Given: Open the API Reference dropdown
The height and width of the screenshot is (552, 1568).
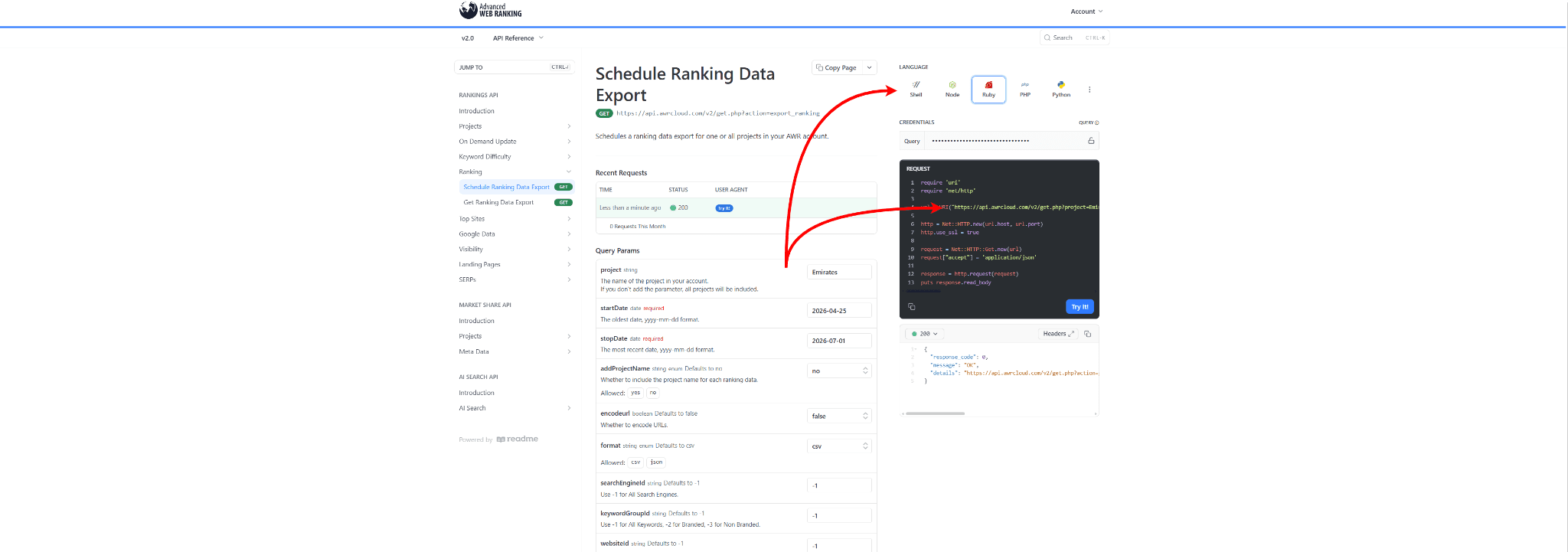Looking at the screenshot, I should (x=518, y=38).
